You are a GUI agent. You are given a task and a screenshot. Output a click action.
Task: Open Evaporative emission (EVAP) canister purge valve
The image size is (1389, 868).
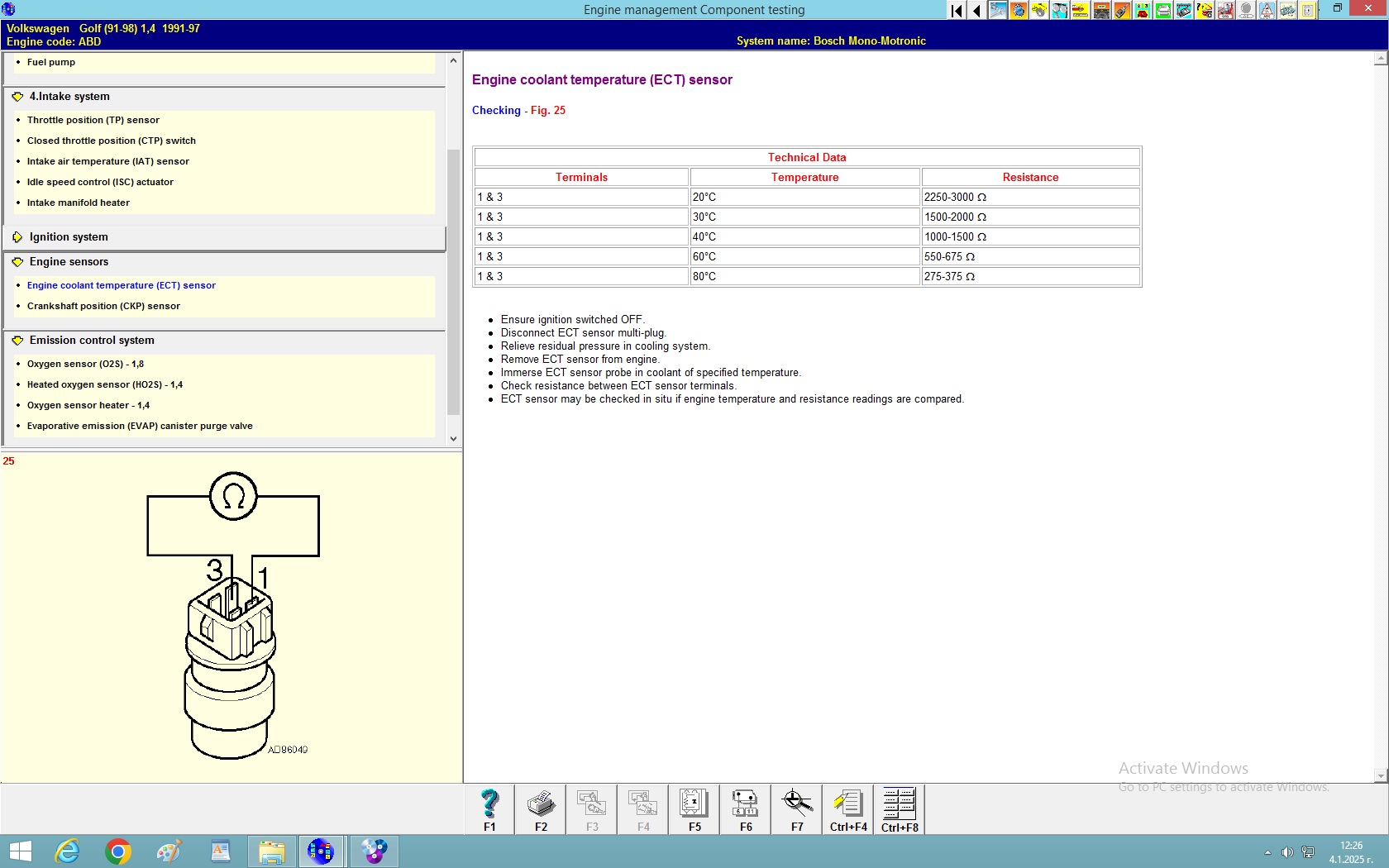click(x=140, y=426)
